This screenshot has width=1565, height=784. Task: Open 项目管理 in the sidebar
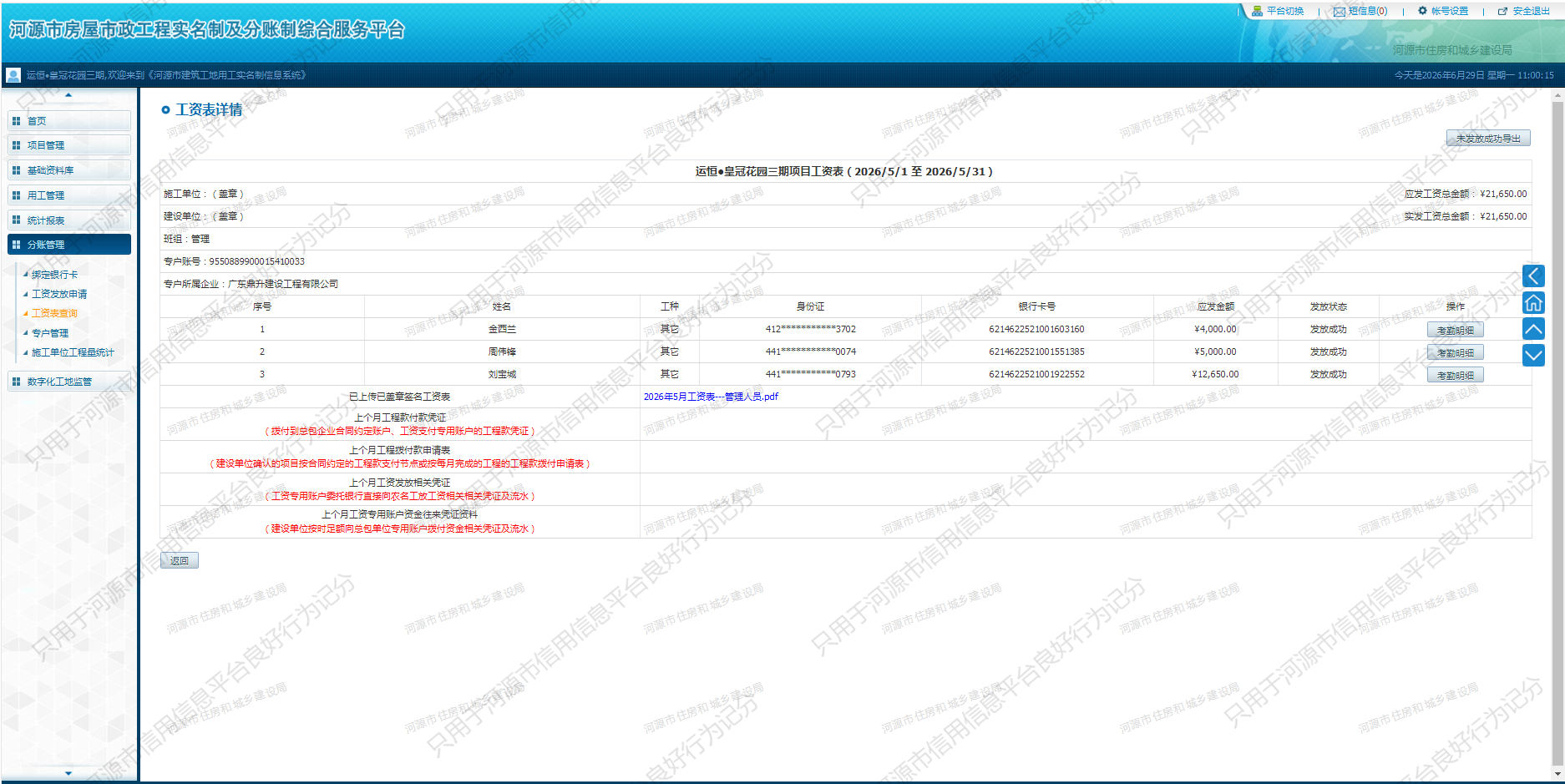point(69,145)
